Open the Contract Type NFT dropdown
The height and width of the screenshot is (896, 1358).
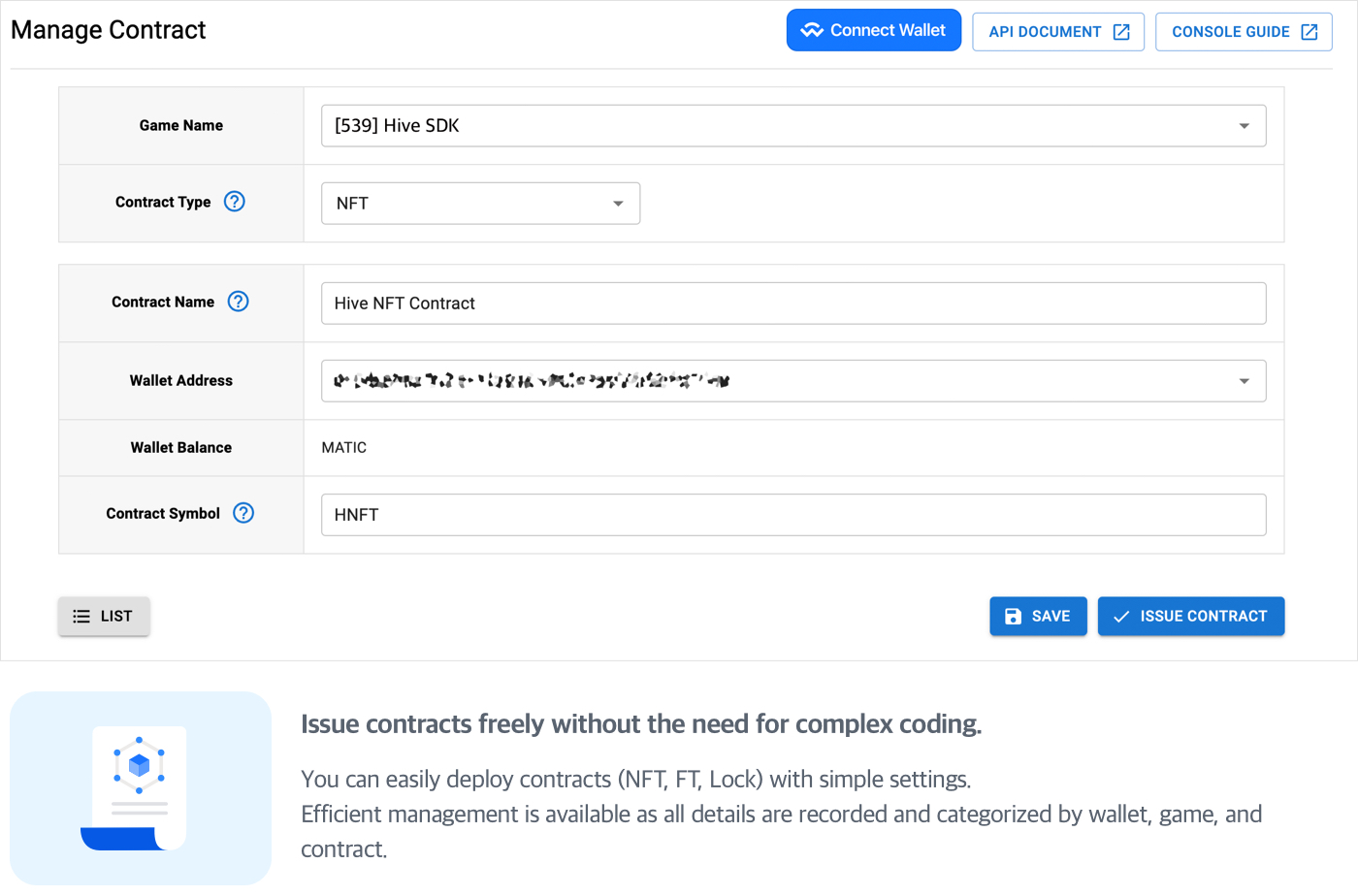coord(481,204)
